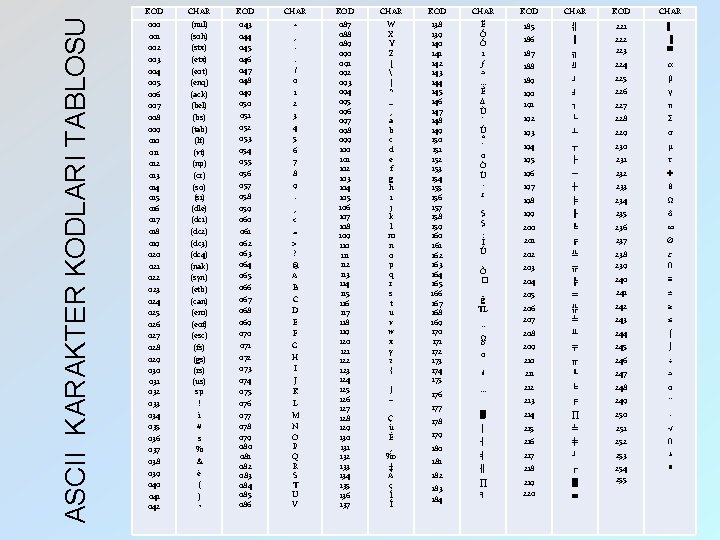Click the omega 'Ω' character cell
Viewport: 720px width, 540px height.
[670, 200]
